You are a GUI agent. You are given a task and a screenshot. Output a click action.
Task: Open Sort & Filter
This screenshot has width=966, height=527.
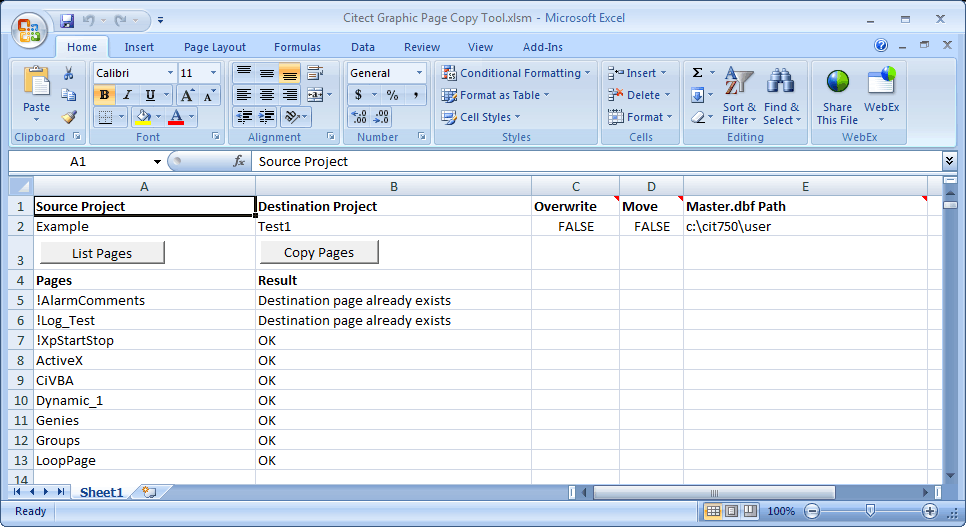coord(739,96)
